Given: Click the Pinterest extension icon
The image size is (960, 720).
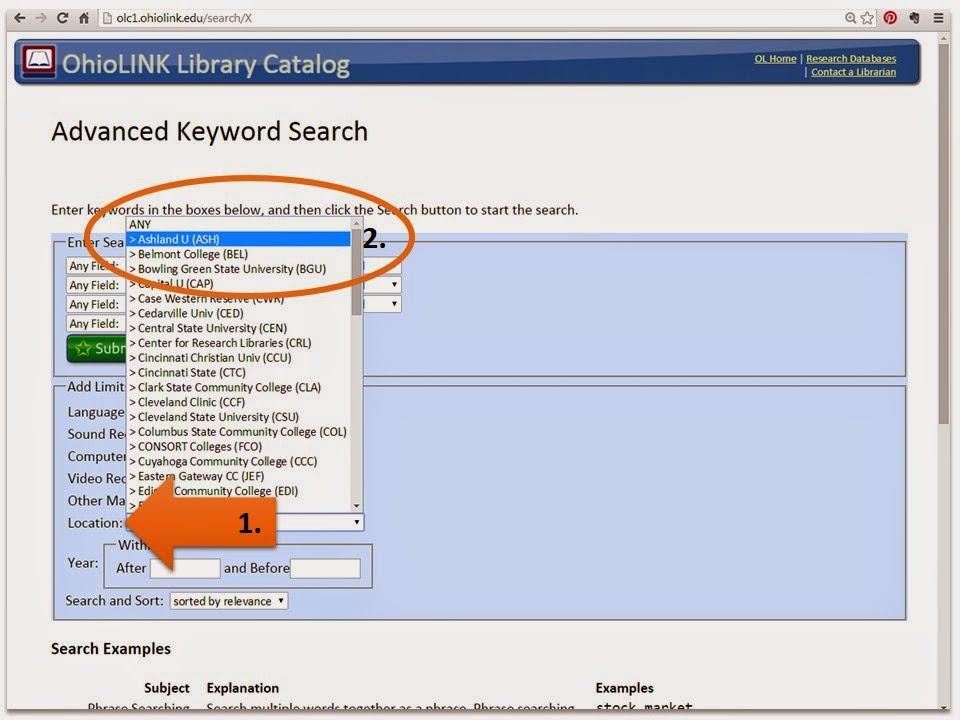Looking at the screenshot, I should coord(890,18).
